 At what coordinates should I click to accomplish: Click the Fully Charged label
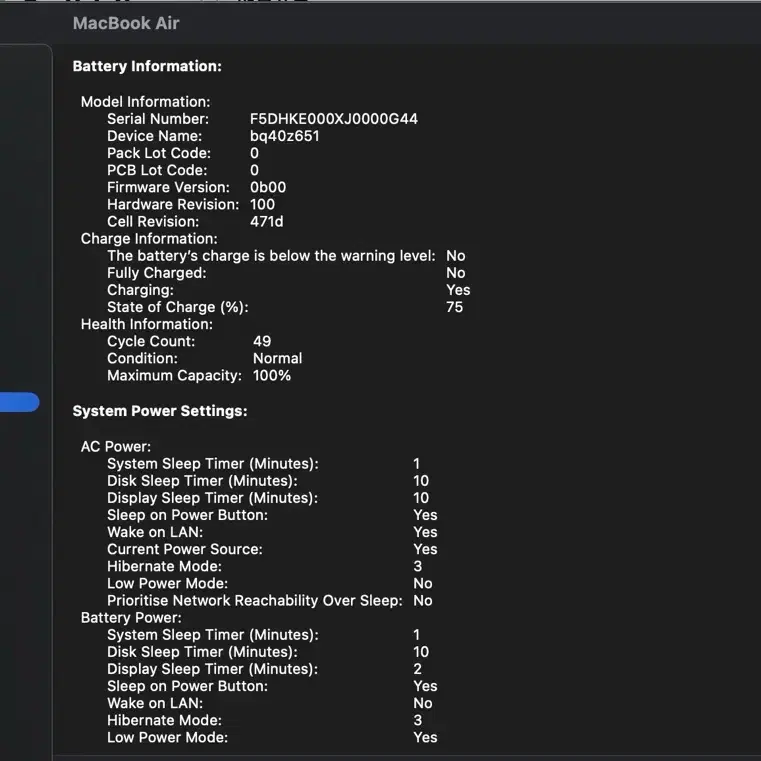tap(157, 273)
